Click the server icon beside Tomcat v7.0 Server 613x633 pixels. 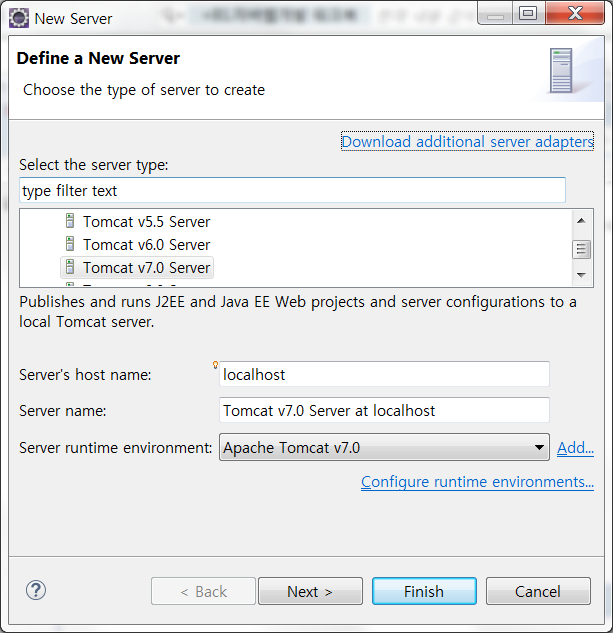[x=70, y=267]
